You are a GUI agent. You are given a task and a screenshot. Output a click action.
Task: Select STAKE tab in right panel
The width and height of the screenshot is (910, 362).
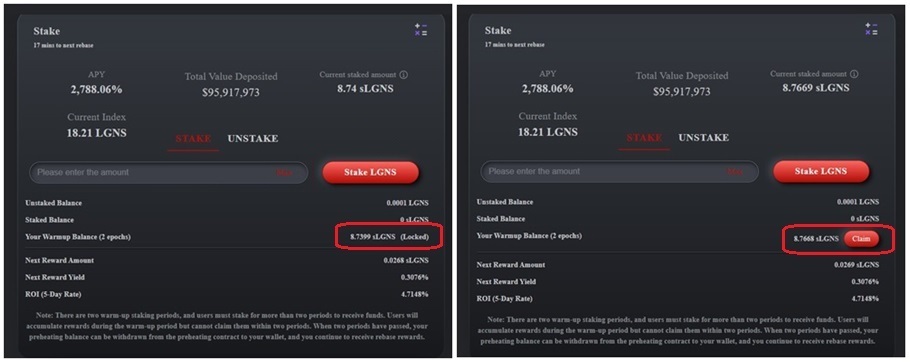point(644,137)
